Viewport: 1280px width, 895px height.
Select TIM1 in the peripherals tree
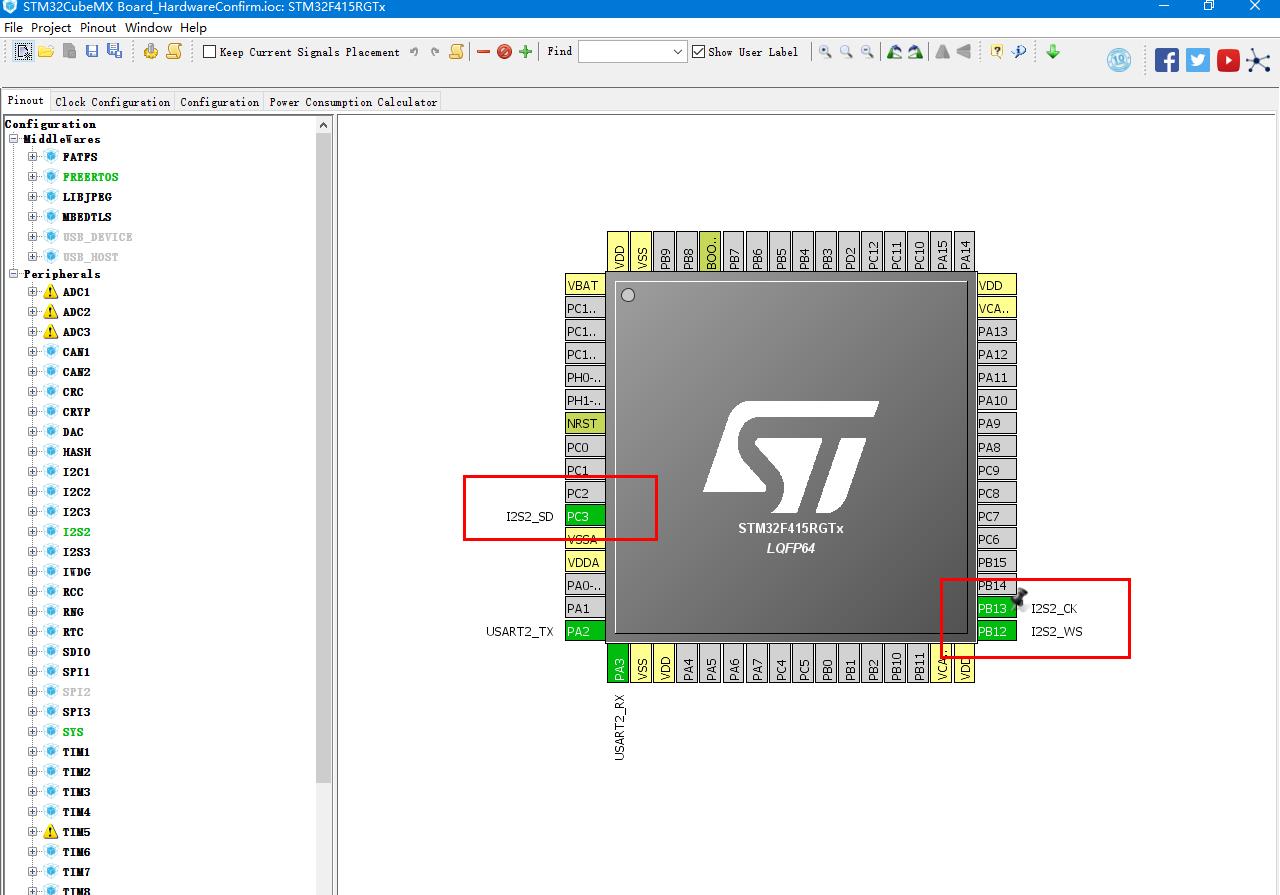(x=76, y=752)
